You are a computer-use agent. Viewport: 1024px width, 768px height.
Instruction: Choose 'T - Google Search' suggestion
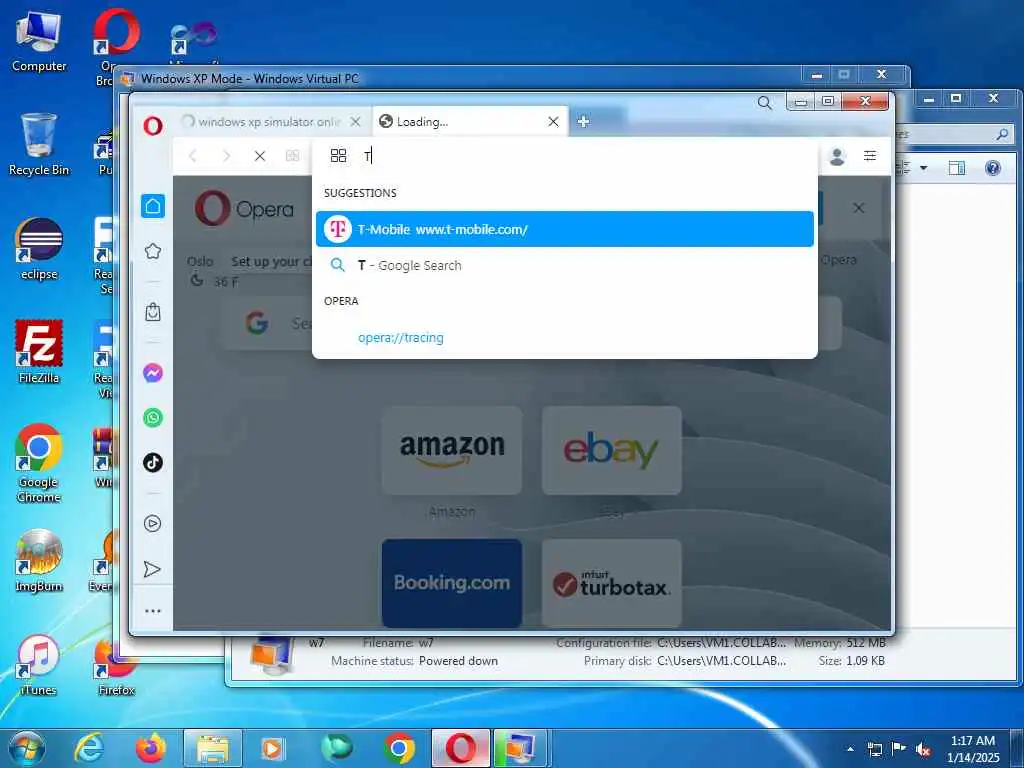click(565, 265)
